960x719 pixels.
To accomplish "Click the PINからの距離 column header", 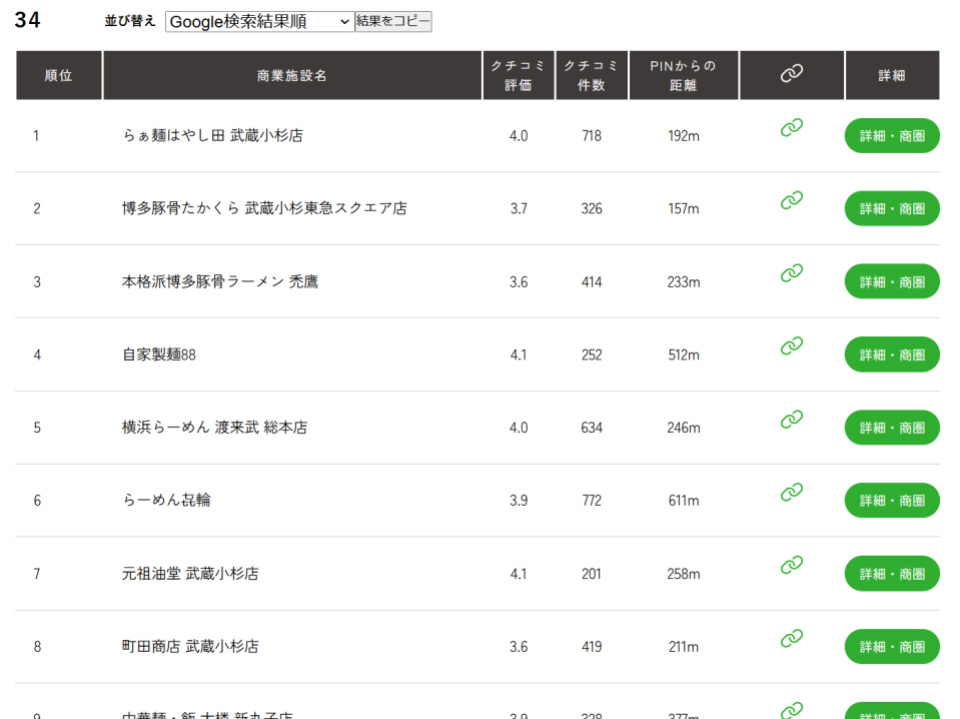I will (683, 75).
